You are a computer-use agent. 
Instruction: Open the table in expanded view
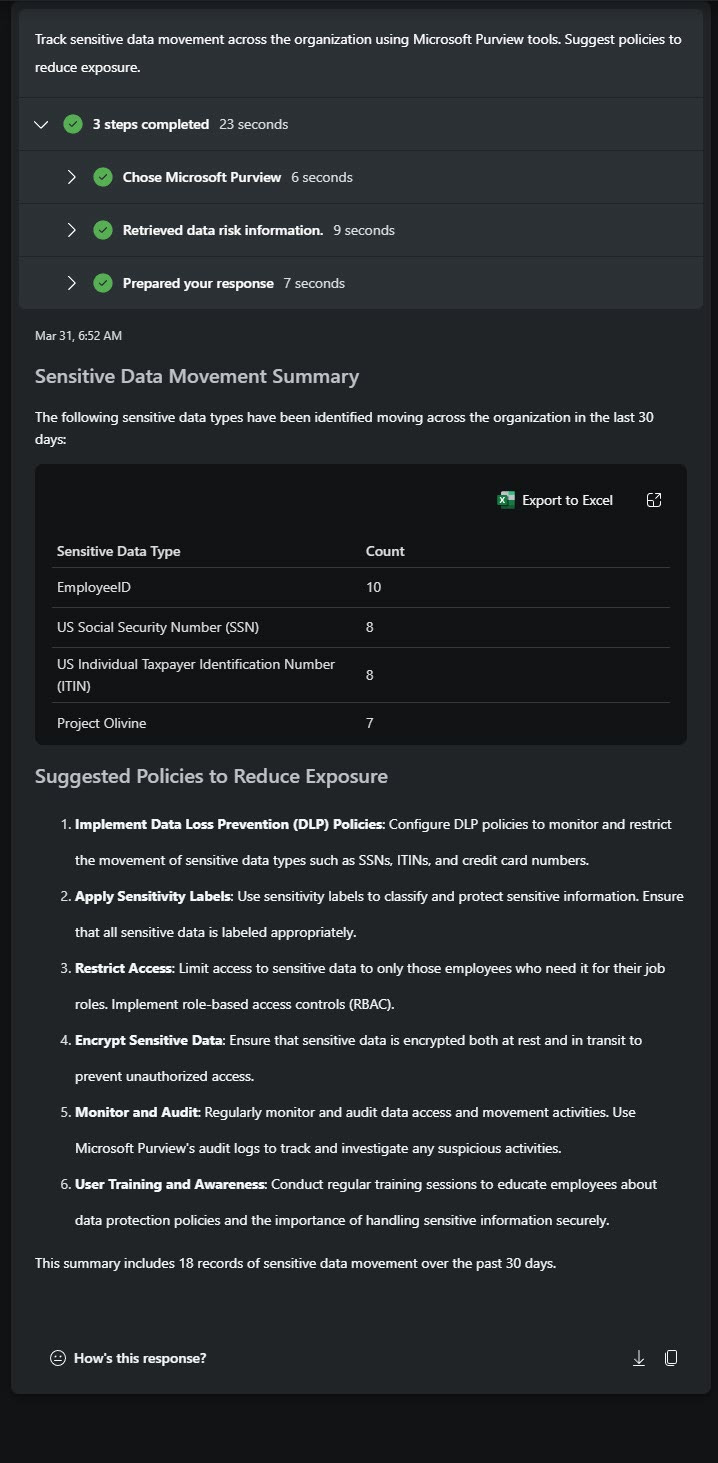(x=654, y=500)
